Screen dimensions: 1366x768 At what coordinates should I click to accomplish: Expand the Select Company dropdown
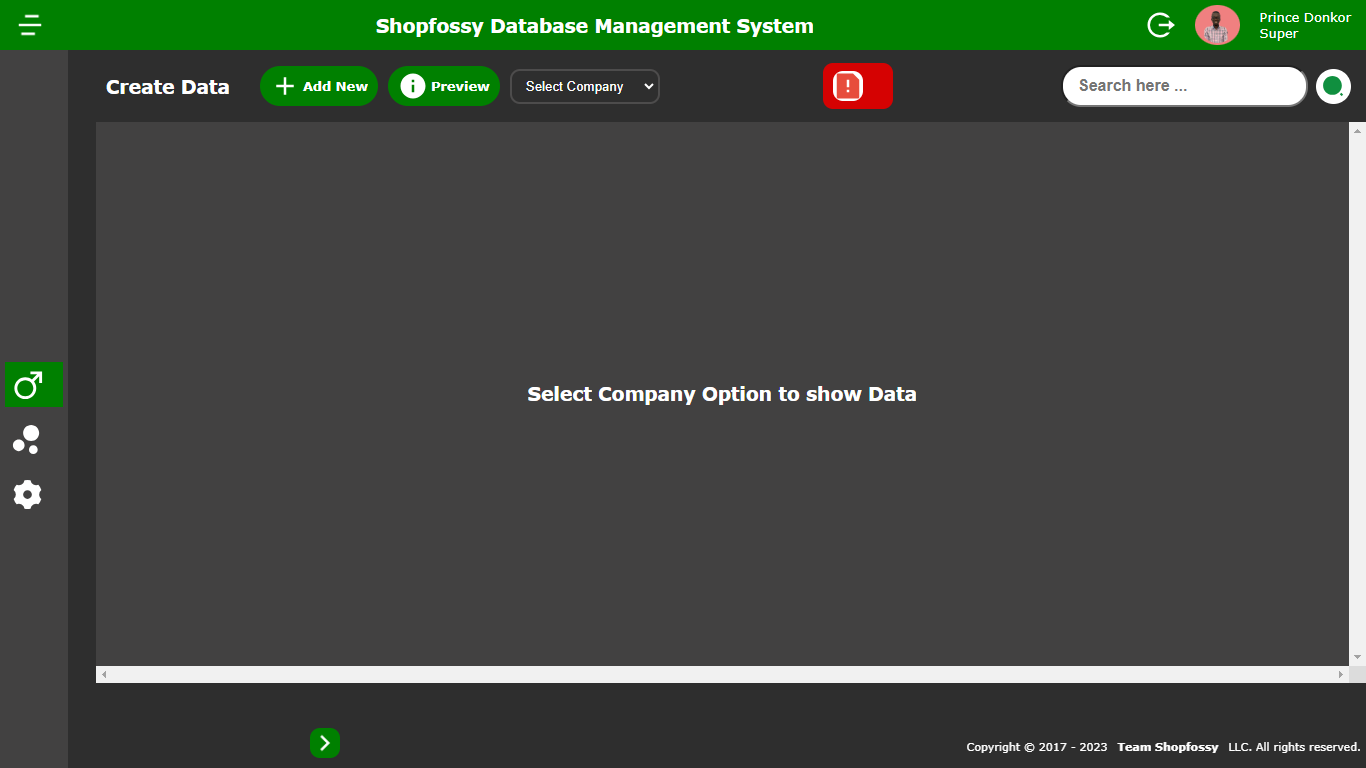(585, 86)
